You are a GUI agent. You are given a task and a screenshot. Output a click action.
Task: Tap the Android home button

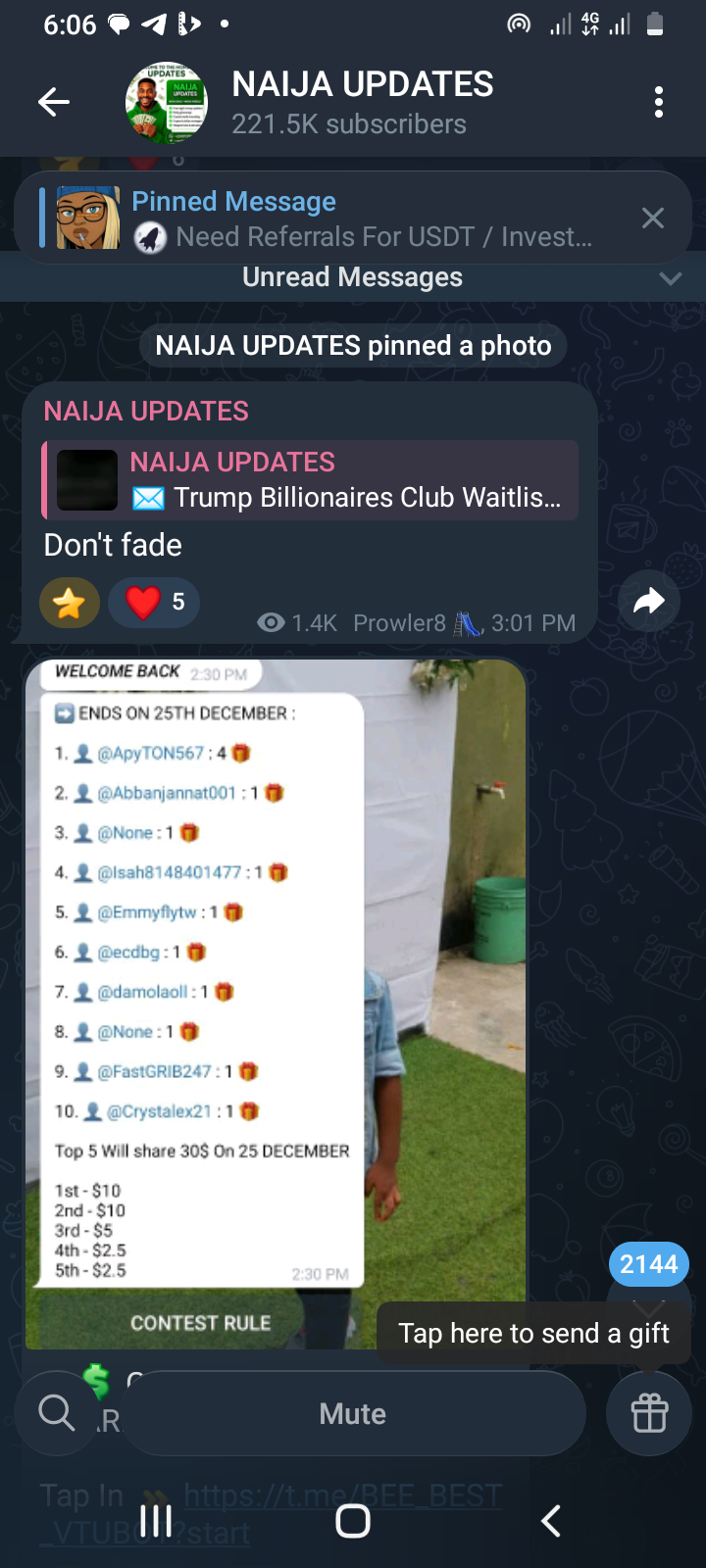coord(353,1521)
